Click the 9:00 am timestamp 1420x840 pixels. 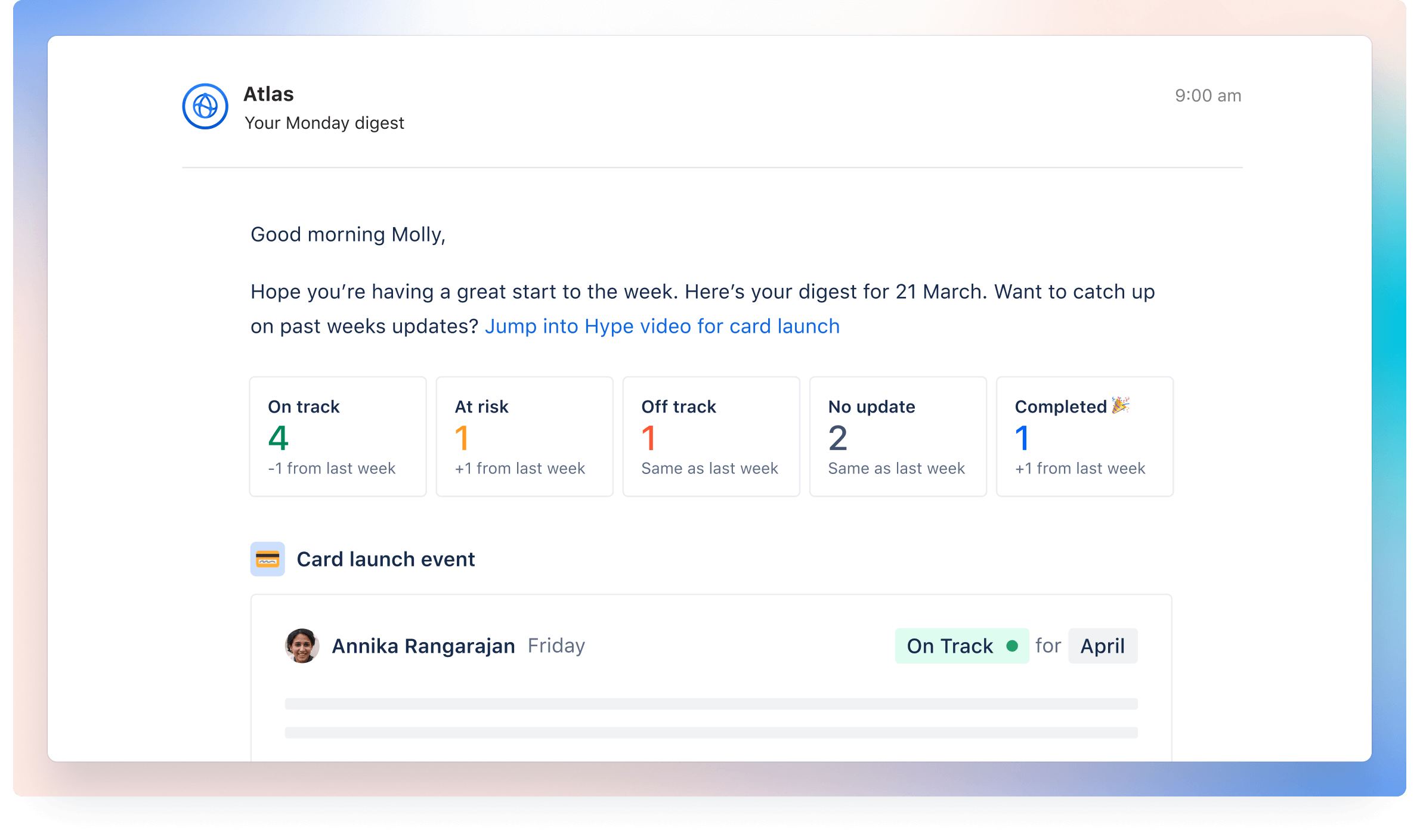click(x=1207, y=95)
